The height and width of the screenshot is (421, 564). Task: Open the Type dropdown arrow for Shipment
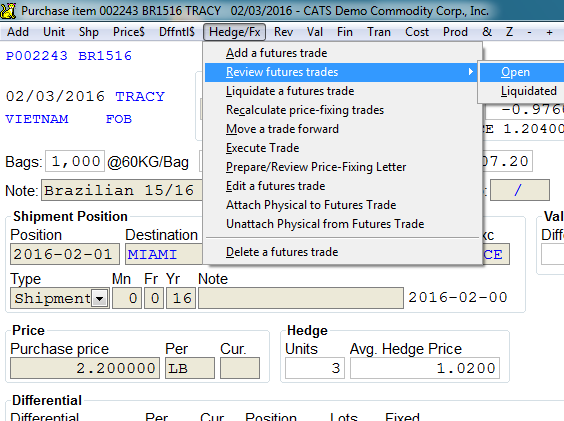[100, 298]
